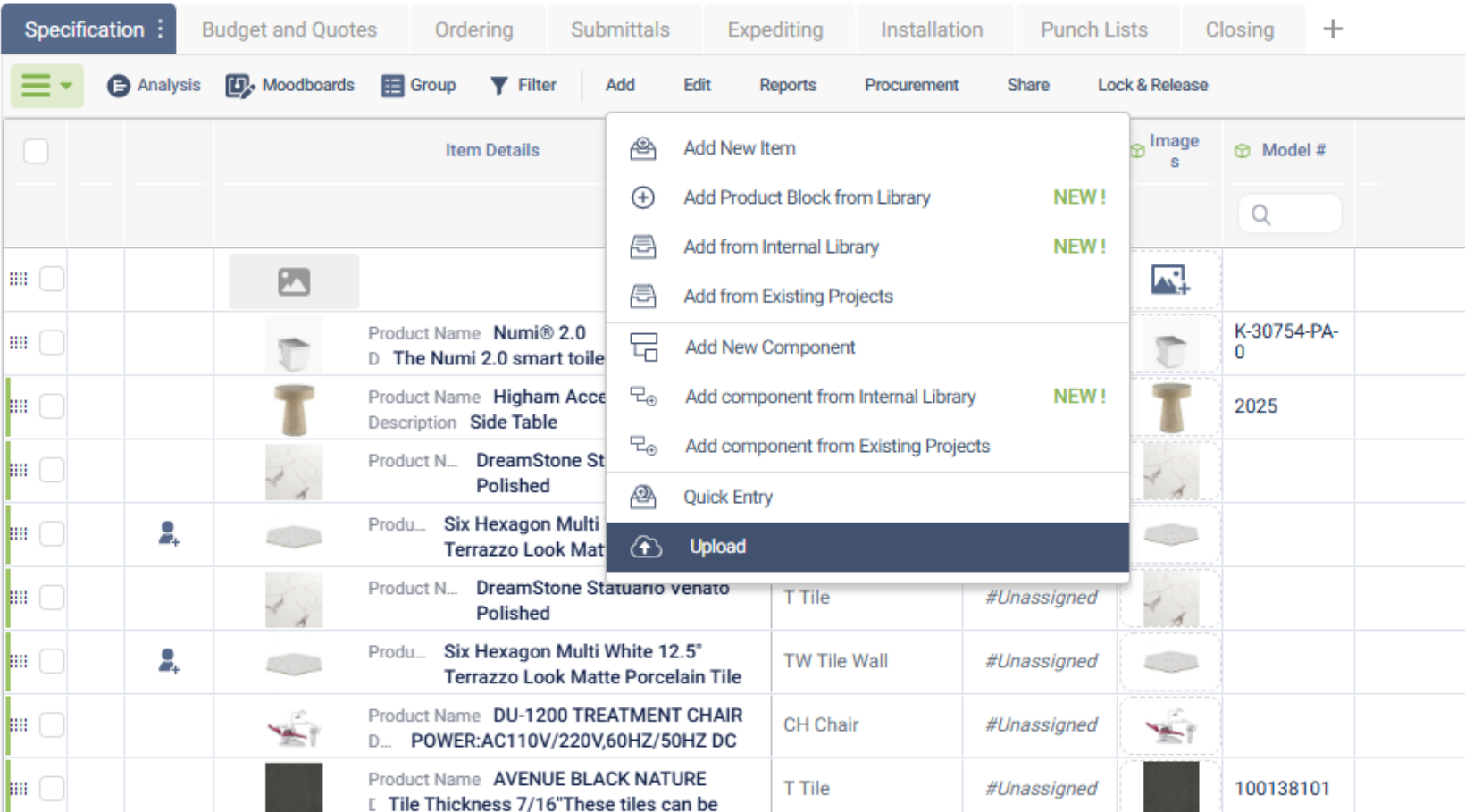This screenshot has height=812, width=1465.
Task: Go to the Closing tab
Action: pos(1240,29)
